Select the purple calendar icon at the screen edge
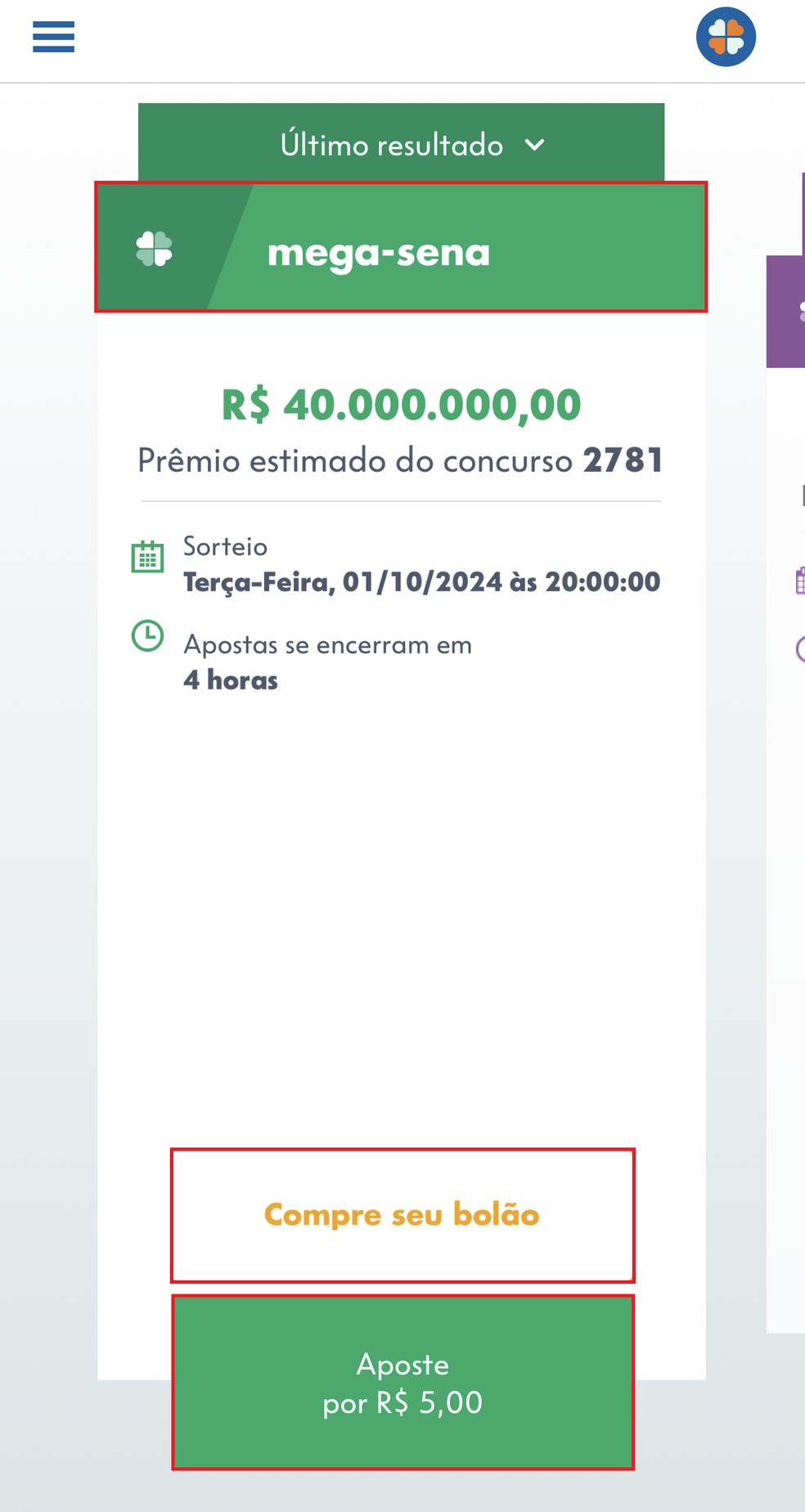The height and width of the screenshot is (1512, 805). point(801,581)
